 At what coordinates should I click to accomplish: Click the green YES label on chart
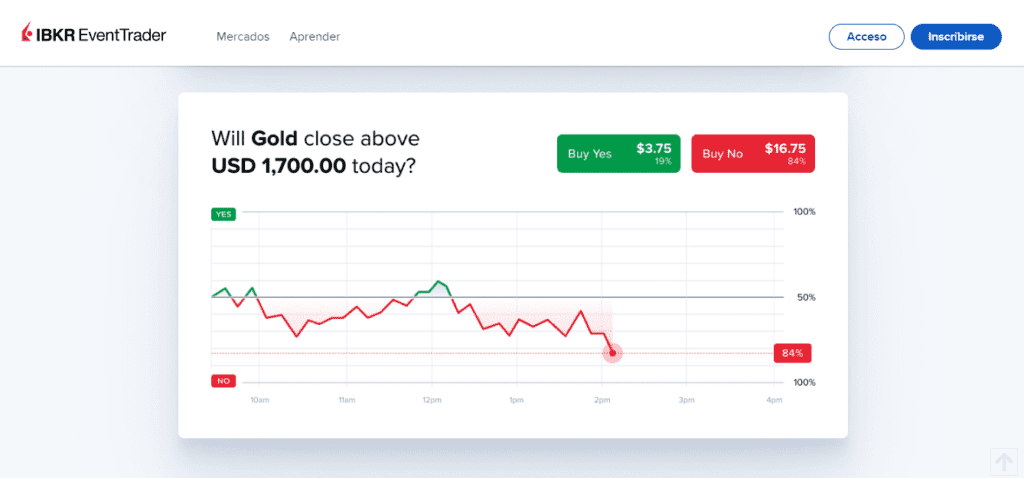pyautogui.click(x=223, y=213)
